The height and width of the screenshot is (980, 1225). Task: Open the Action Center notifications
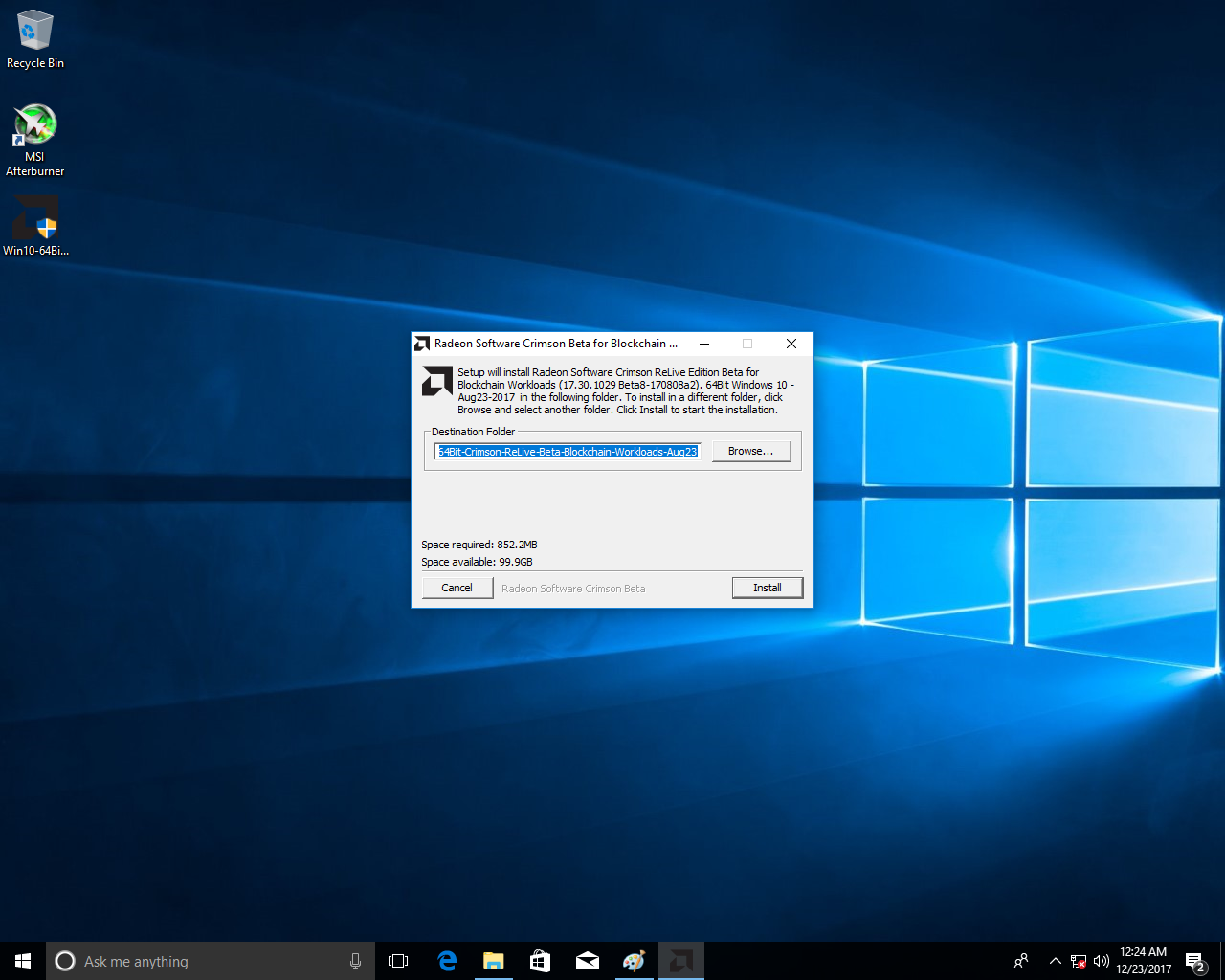pos(1194,961)
